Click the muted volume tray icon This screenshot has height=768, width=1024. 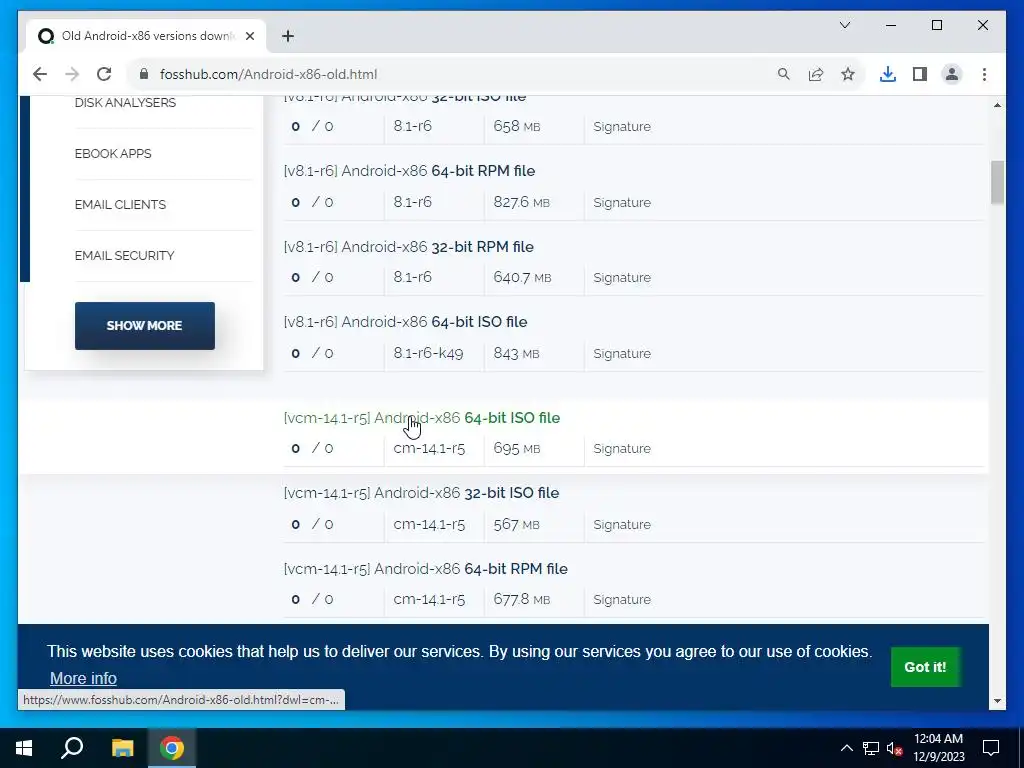pyautogui.click(x=894, y=748)
